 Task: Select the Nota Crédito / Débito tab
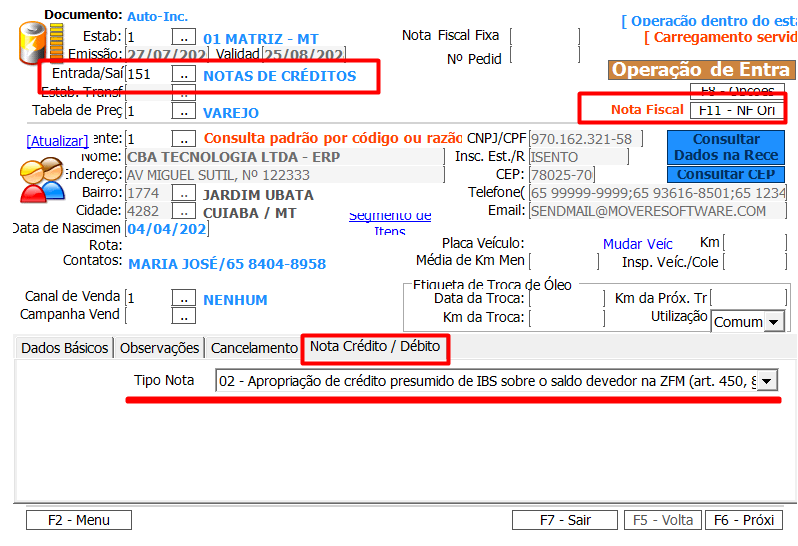[x=375, y=347]
